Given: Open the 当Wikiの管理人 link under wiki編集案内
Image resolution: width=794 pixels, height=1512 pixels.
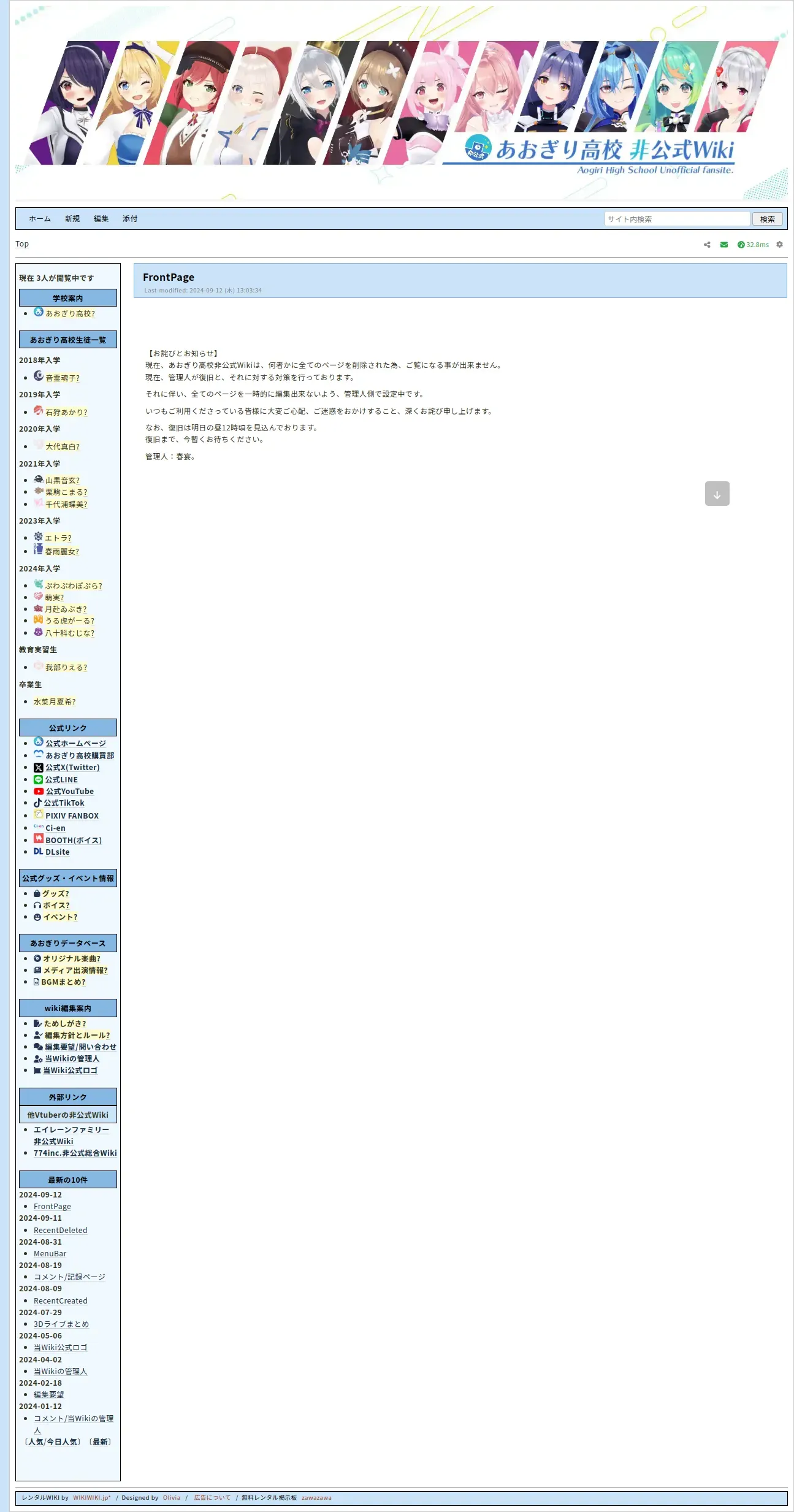Looking at the screenshot, I should point(72,1059).
